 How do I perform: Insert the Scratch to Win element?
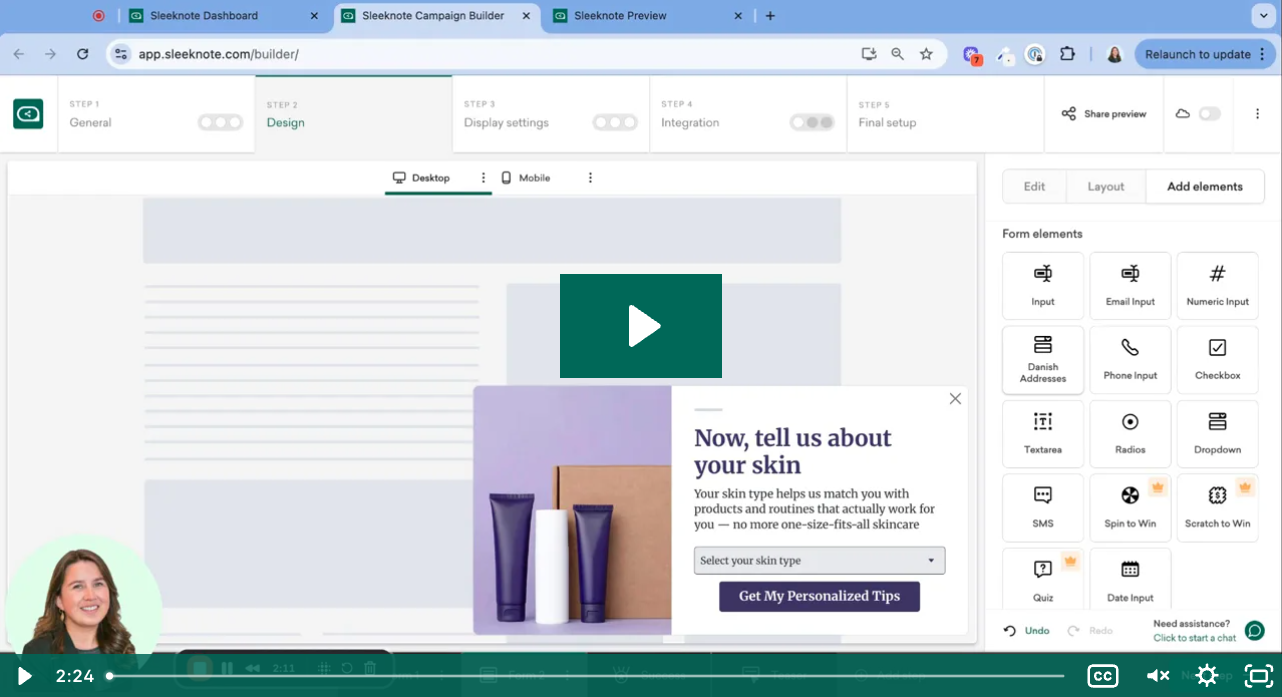(x=1217, y=508)
